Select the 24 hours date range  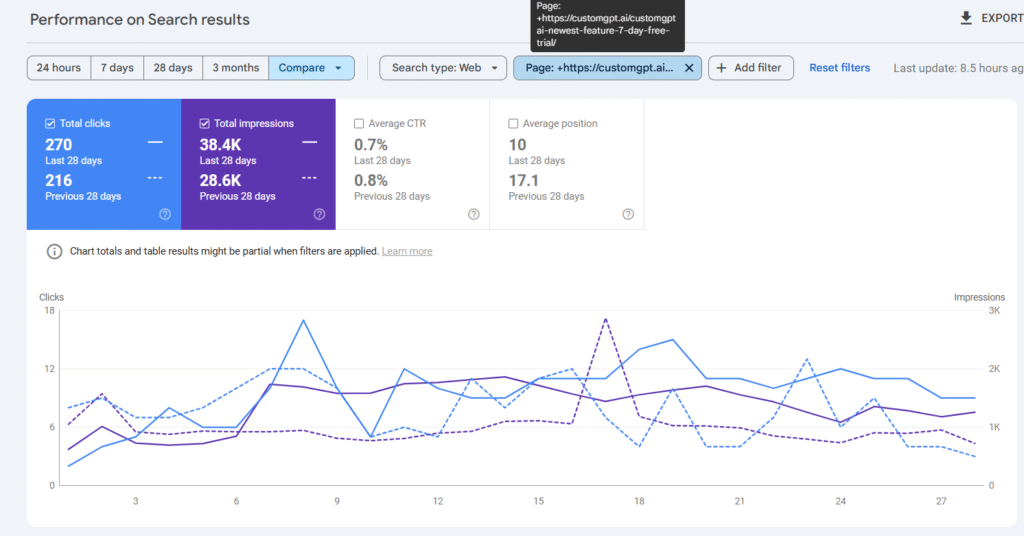[59, 68]
